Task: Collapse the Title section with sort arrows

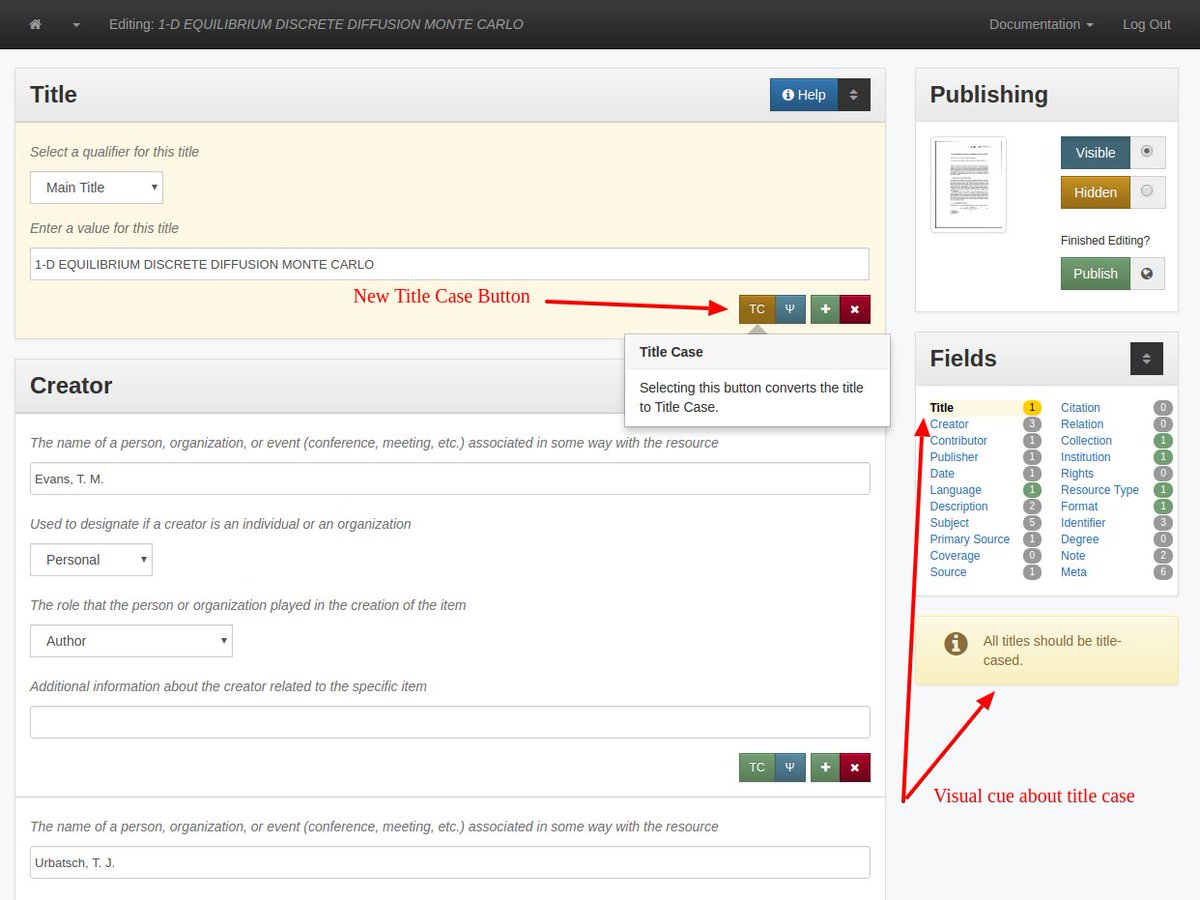Action: click(x=854, y=95)
